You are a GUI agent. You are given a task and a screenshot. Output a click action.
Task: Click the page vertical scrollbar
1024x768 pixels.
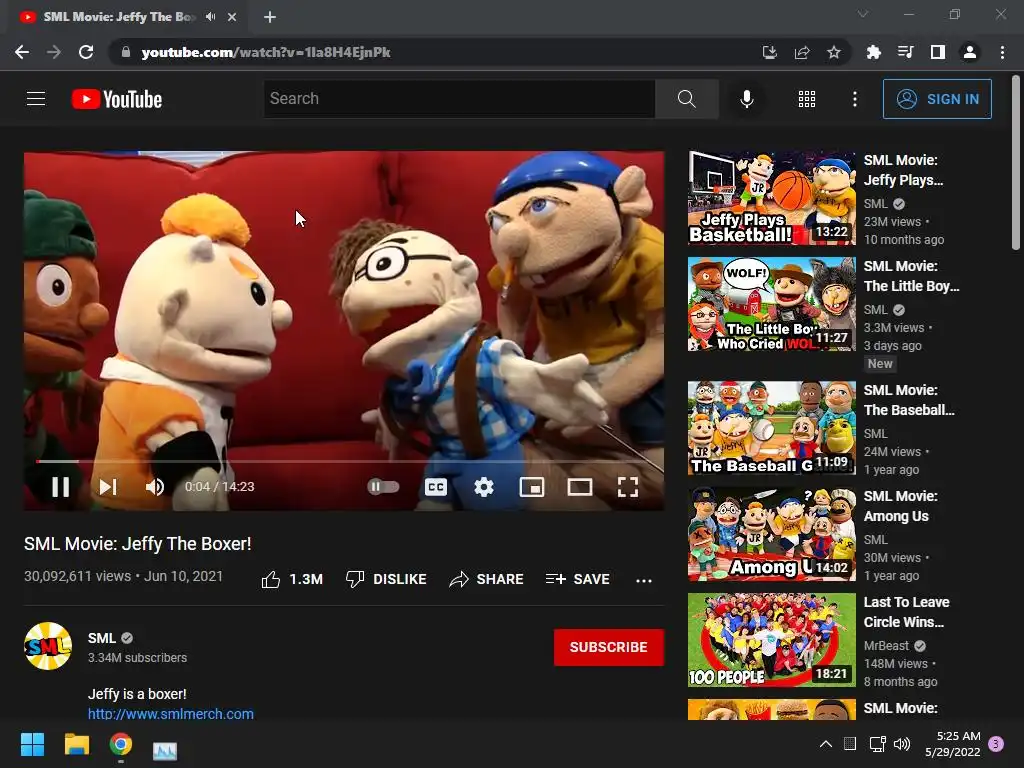click(x=1016, y=163)
